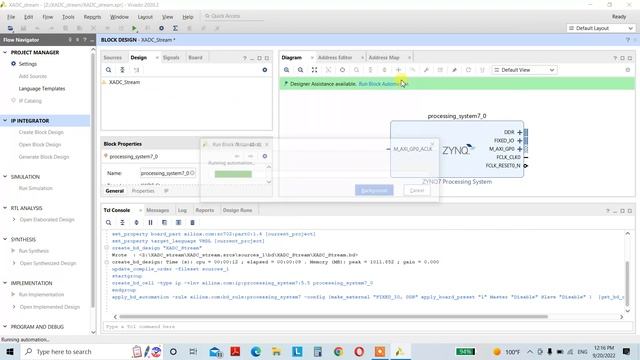Screen dimensions: 640x360
Task: Select XADC_Stream in Design hierarchy
Action: point(124,82)
